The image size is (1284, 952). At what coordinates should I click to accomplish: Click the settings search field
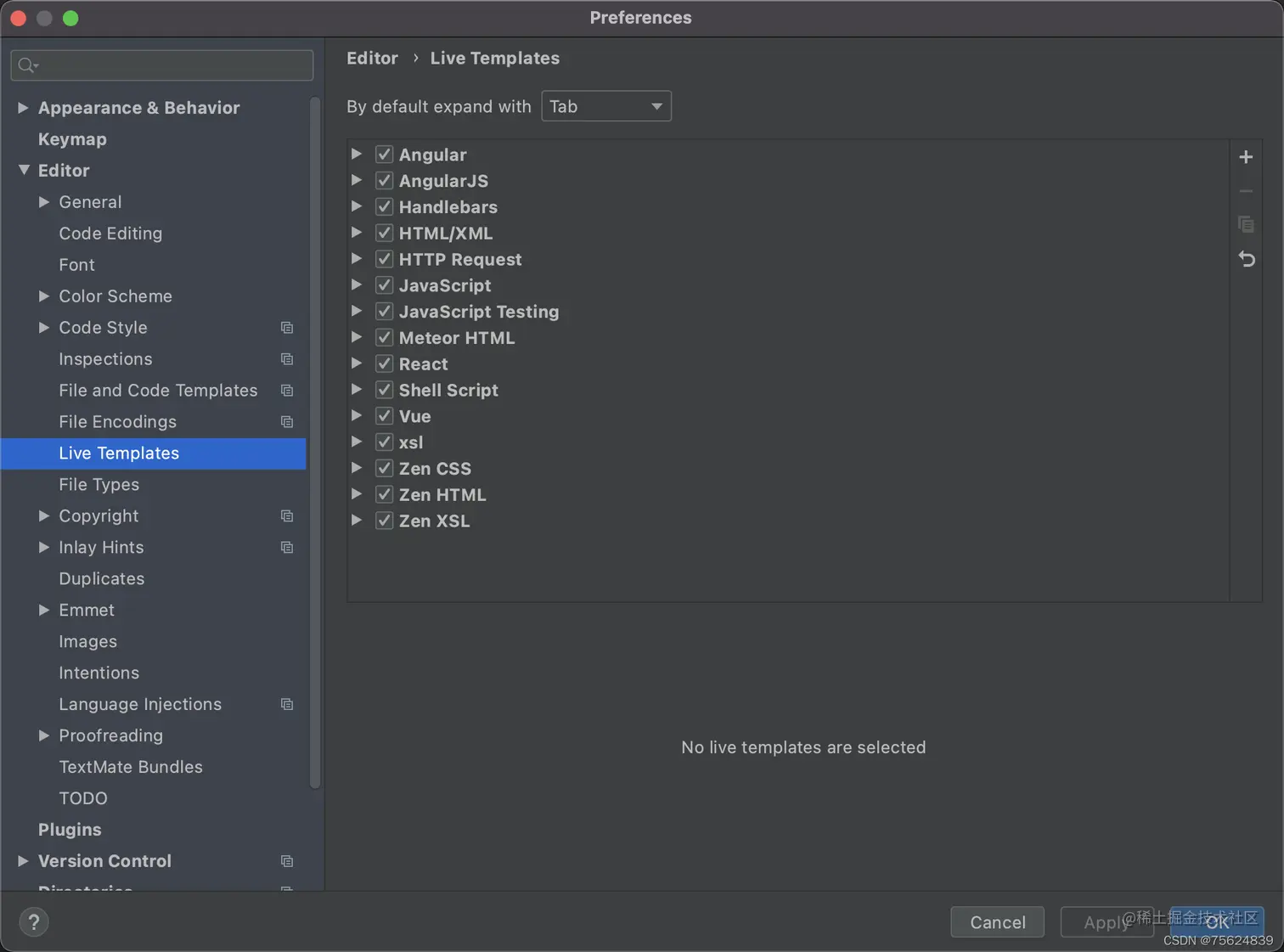tap(162, 65)
